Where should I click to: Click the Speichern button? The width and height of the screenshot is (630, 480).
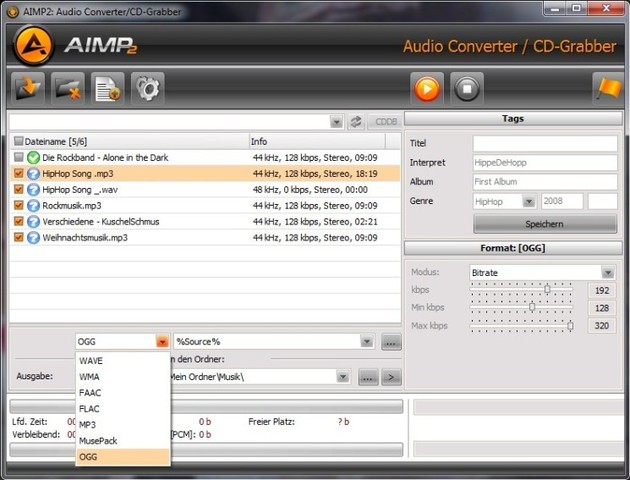pyautogui.click(x=544, y=224)
